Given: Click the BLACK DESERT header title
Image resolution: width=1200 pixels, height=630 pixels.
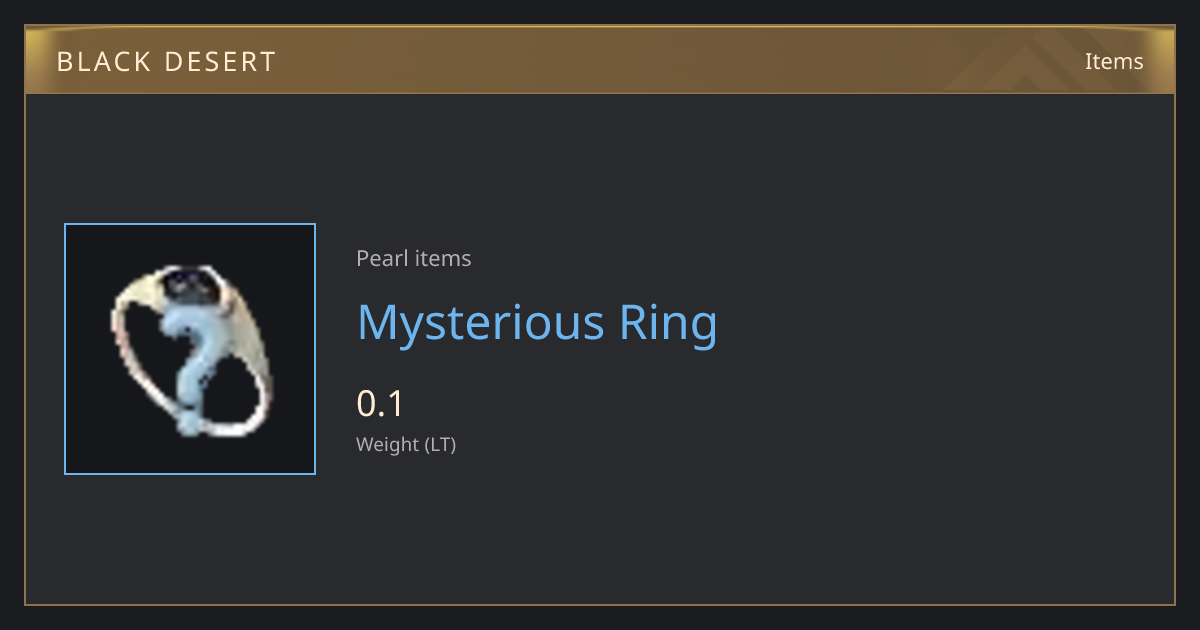Looking at the screenshot, I should coord(166,62).
